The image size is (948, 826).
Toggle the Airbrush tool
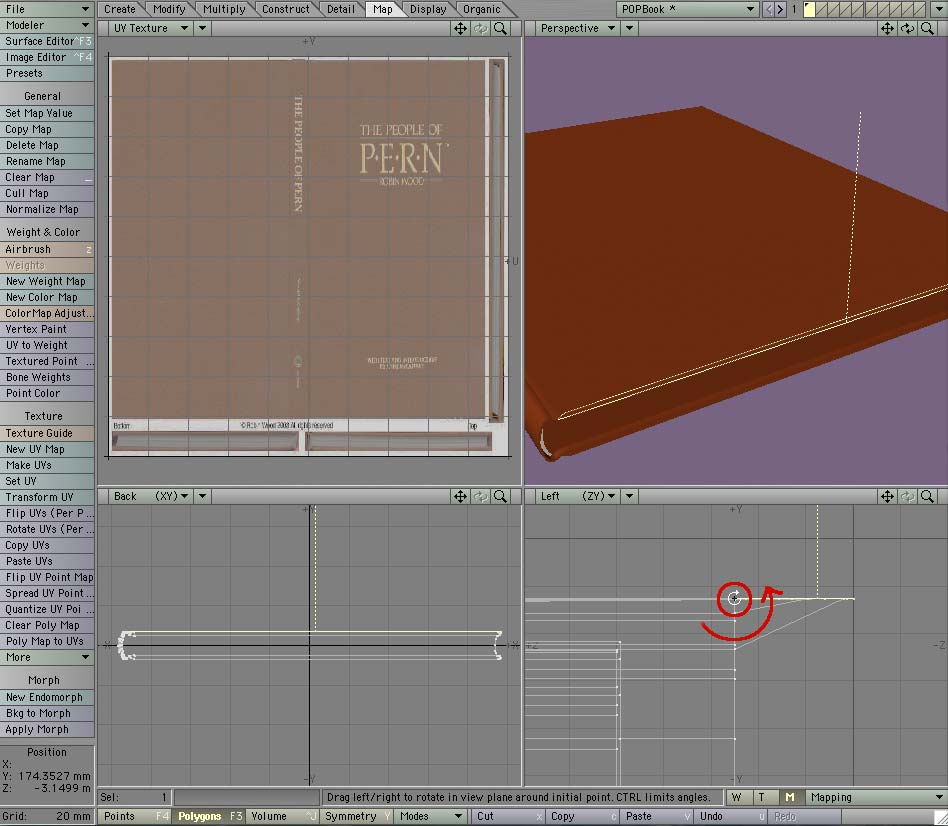[x=47, y=249]
